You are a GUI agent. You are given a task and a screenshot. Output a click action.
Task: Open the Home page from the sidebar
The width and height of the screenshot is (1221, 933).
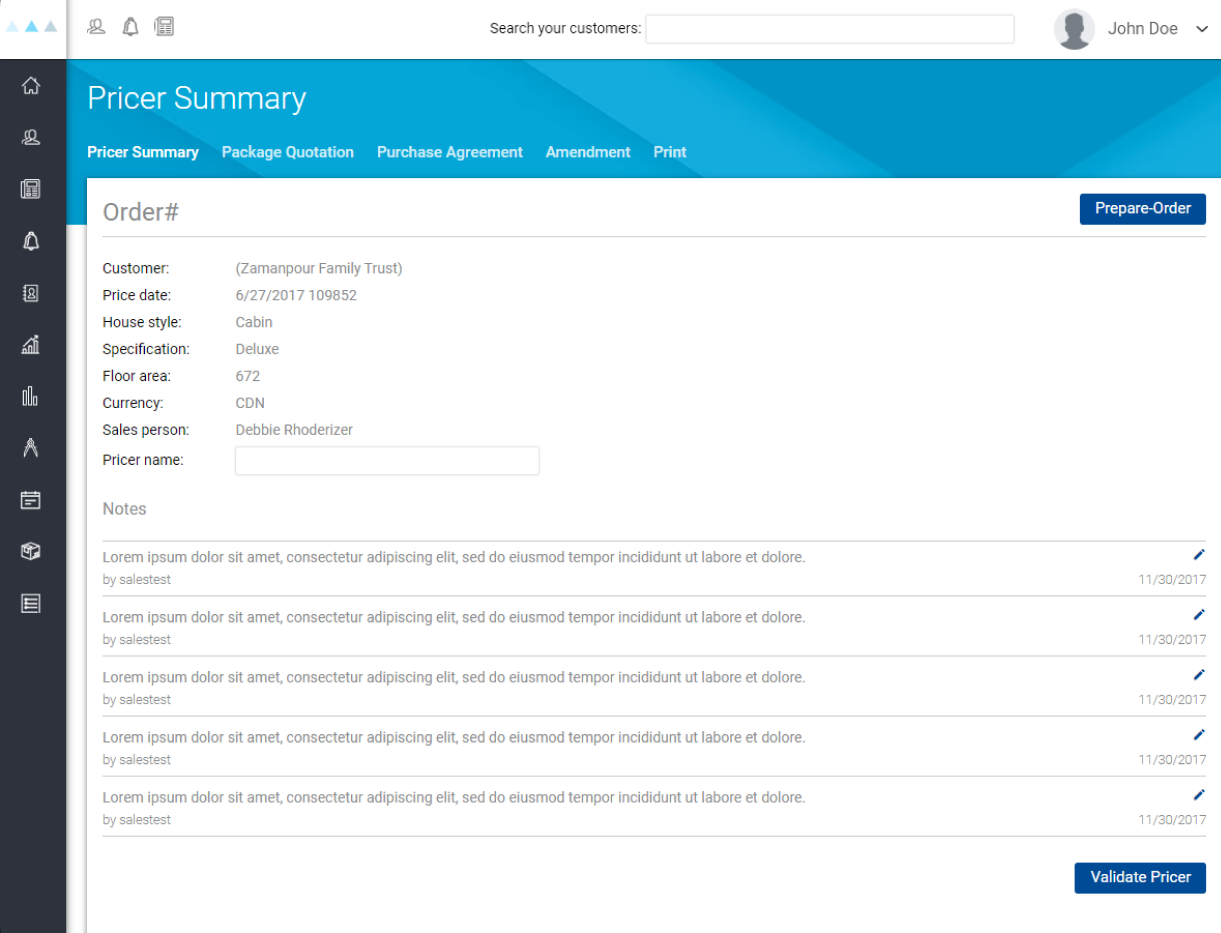[31, 86]
